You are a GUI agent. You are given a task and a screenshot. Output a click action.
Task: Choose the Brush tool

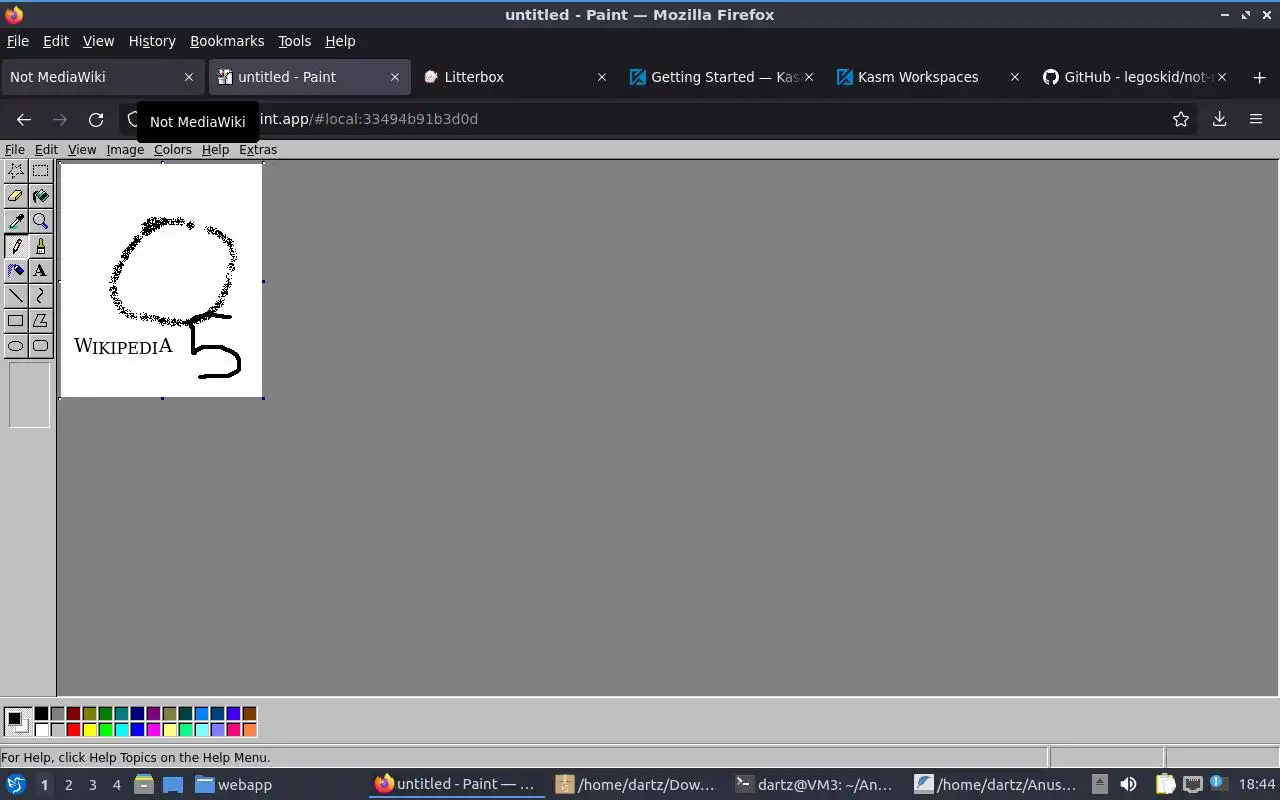pyautogui.click(x=40, y=246)
